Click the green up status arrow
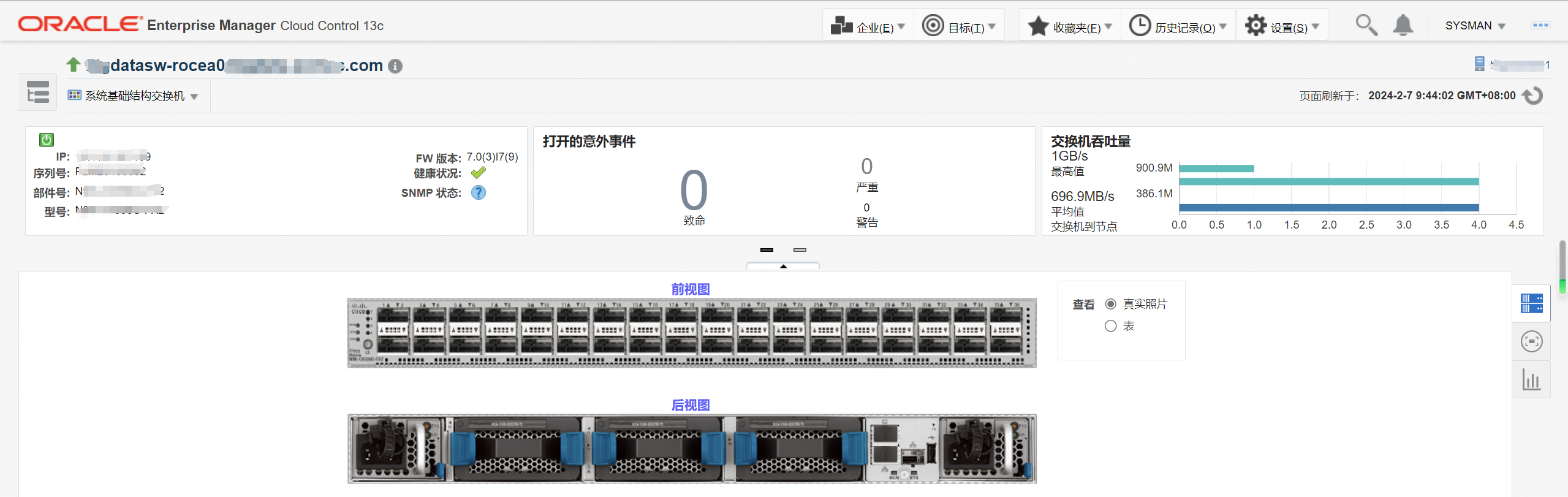The height and width of the screenshot is (497, 1568). (x=74, y=64)
